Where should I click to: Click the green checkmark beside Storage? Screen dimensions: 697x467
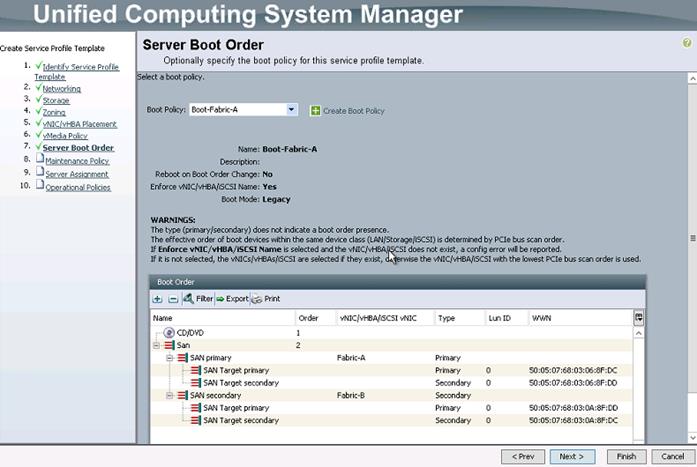point(38,99)
